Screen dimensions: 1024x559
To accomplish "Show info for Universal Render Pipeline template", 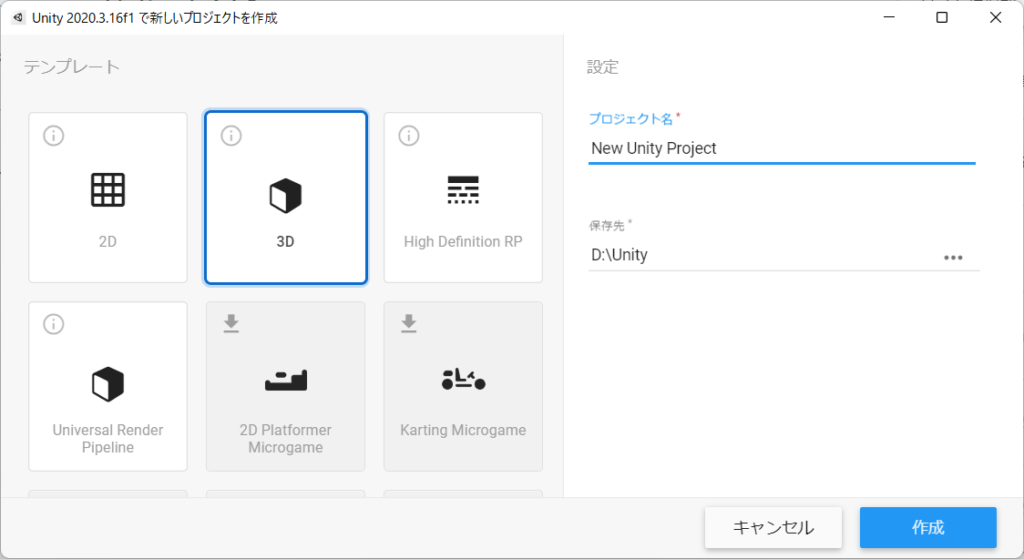I will pos(54,324).
